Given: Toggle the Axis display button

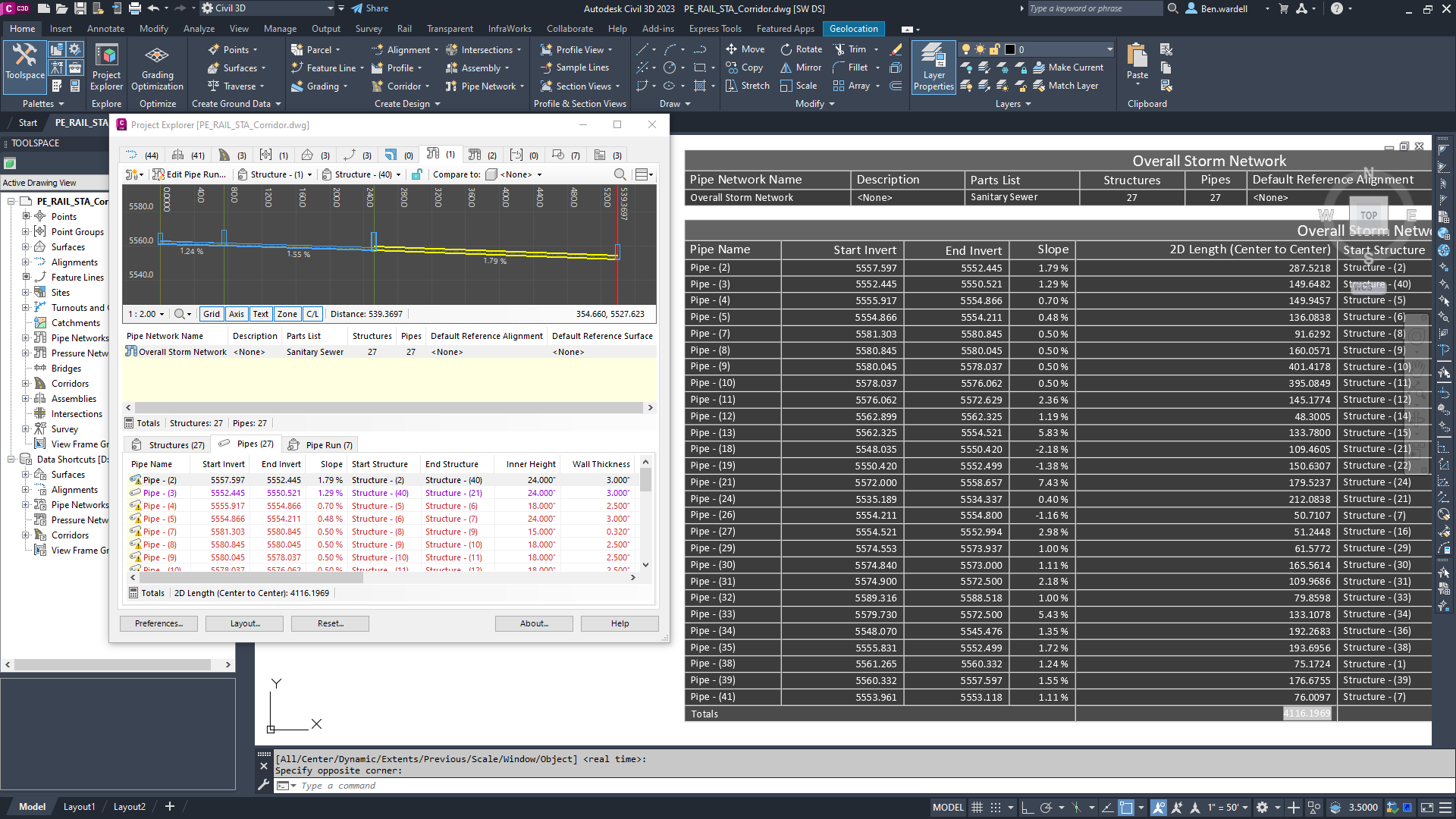Looking at the screenshot, I should [237, 314].
